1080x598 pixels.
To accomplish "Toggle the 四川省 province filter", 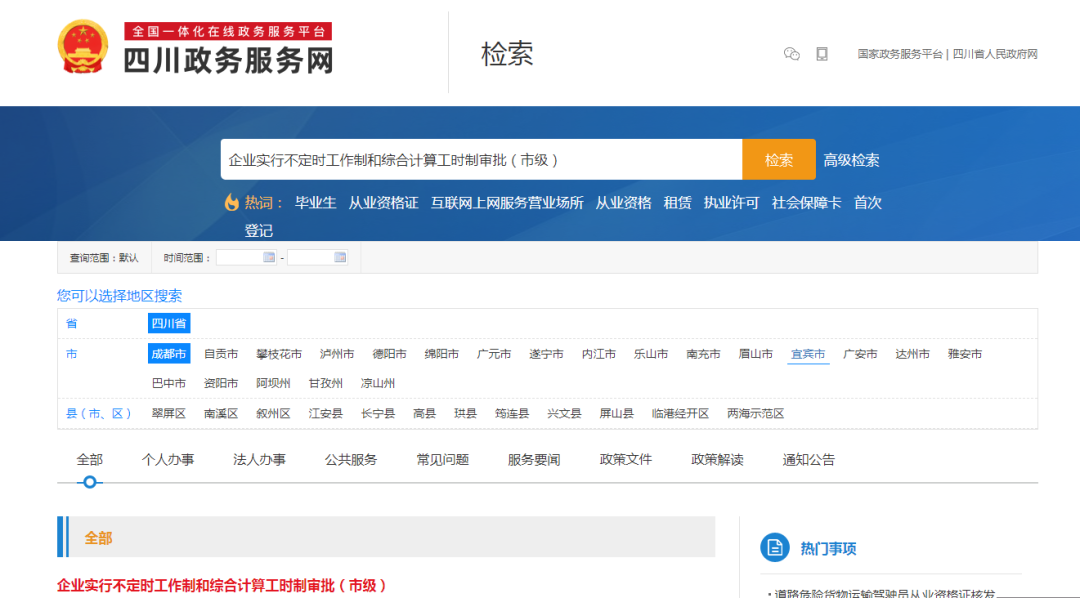I will (168, 323).
